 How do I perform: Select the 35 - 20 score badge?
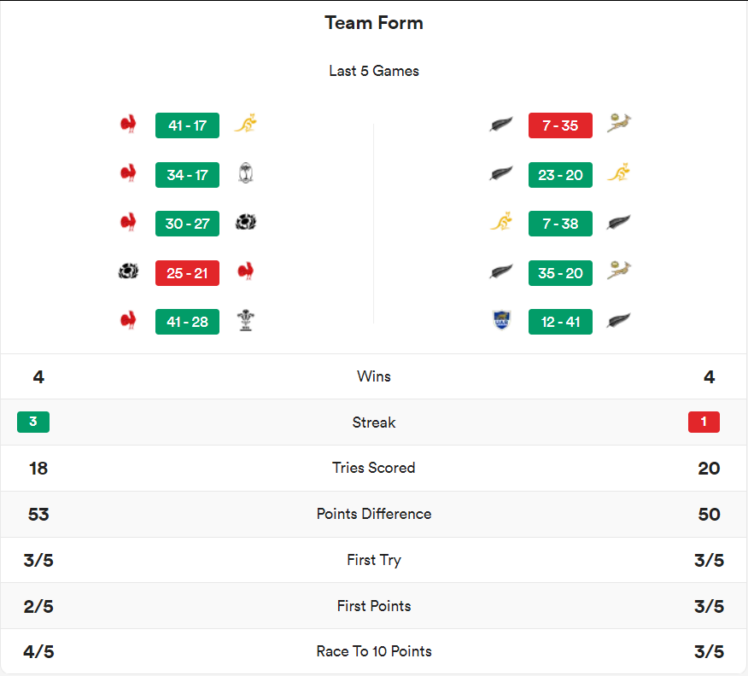tap(561, 272)
